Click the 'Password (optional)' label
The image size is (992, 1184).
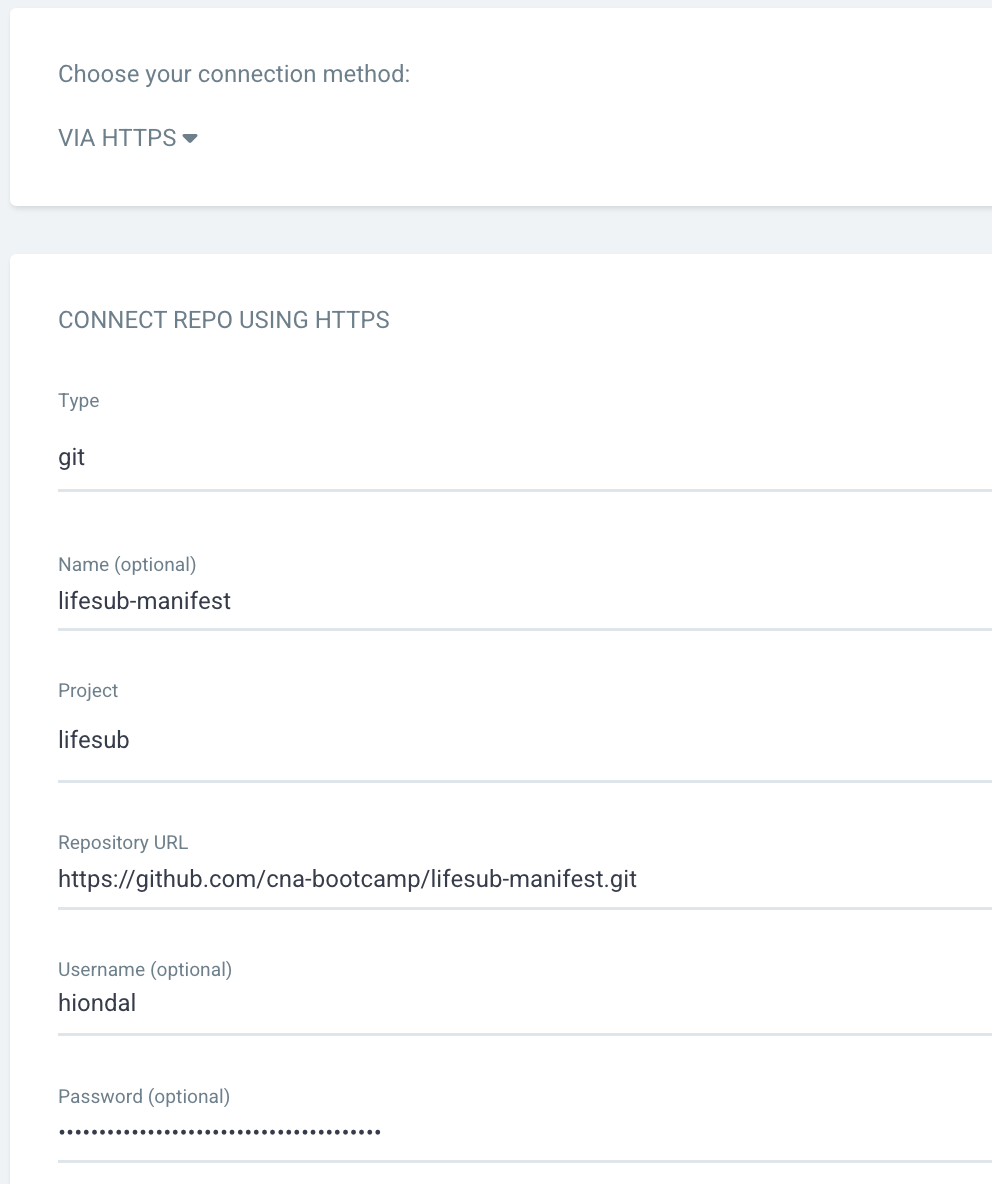[144, 1096]
